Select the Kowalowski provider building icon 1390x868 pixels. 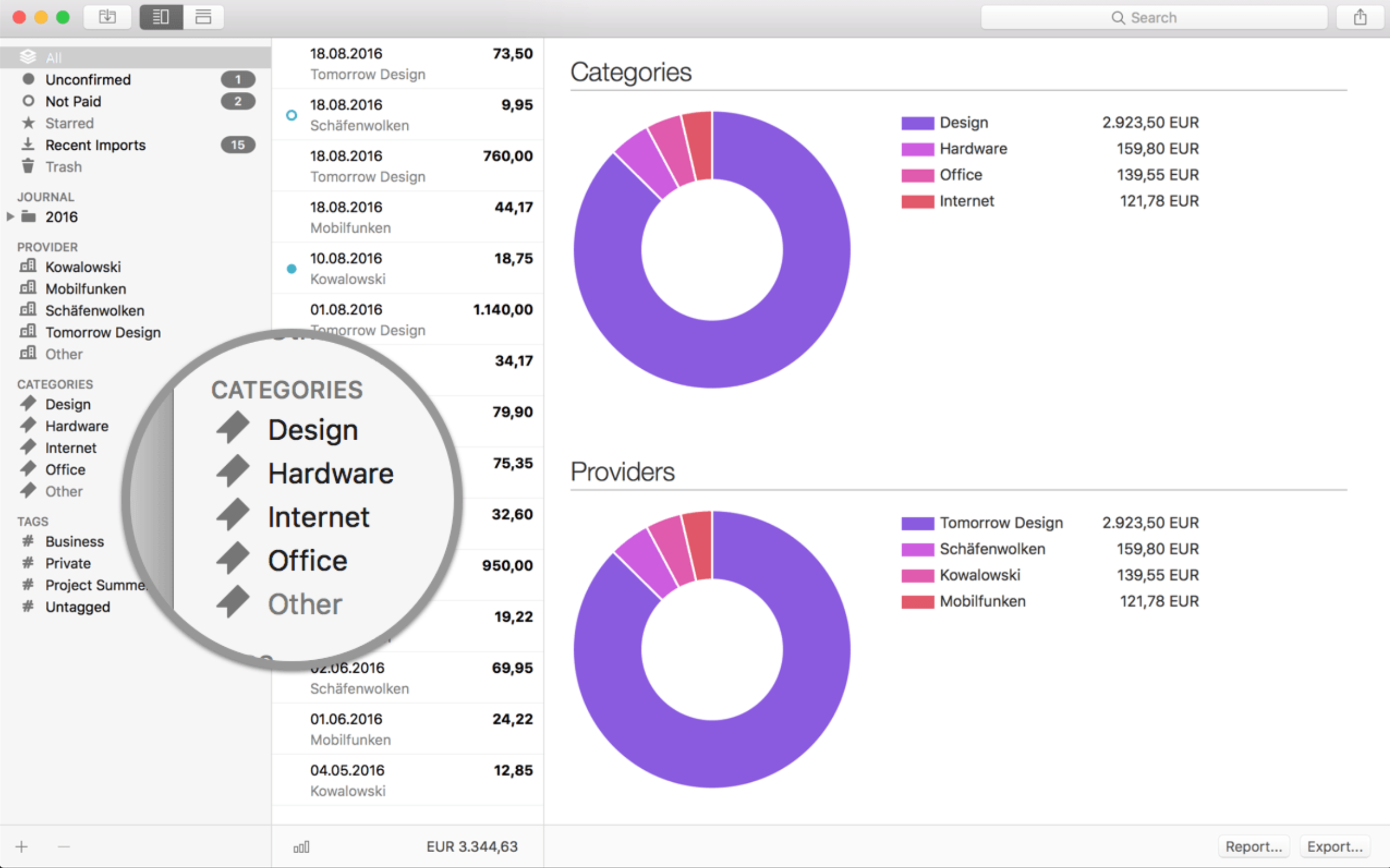pyautogui.click(x=28, y=266)
